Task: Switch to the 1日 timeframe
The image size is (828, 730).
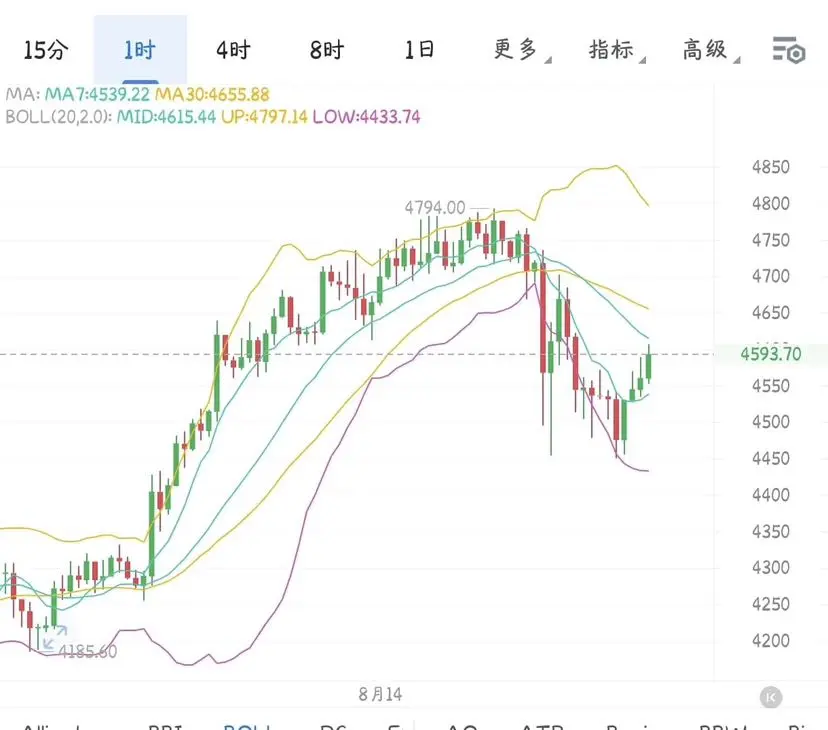Action: (x=419, y=50)
